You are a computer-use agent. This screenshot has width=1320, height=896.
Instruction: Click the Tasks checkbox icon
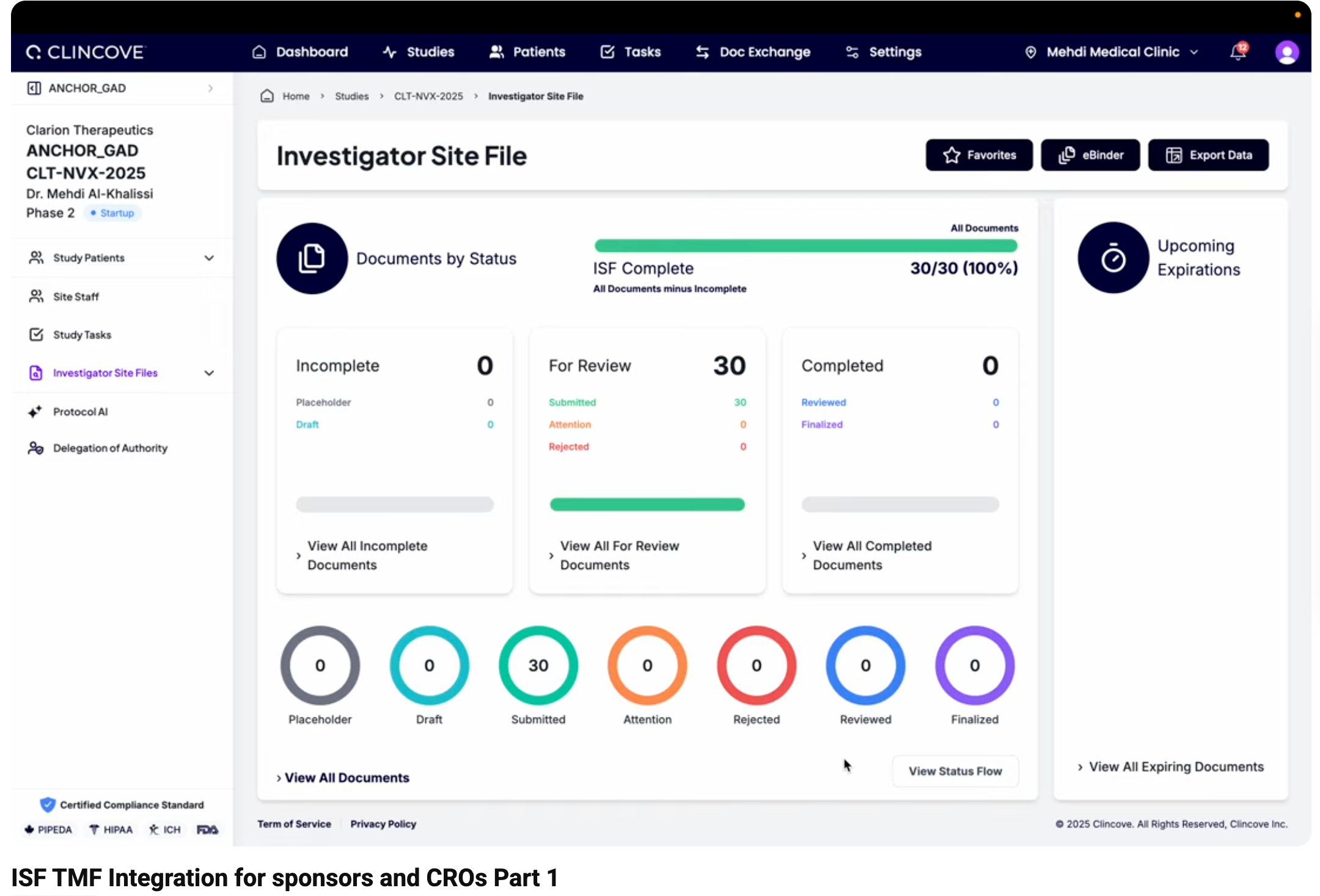click(607, 52)
